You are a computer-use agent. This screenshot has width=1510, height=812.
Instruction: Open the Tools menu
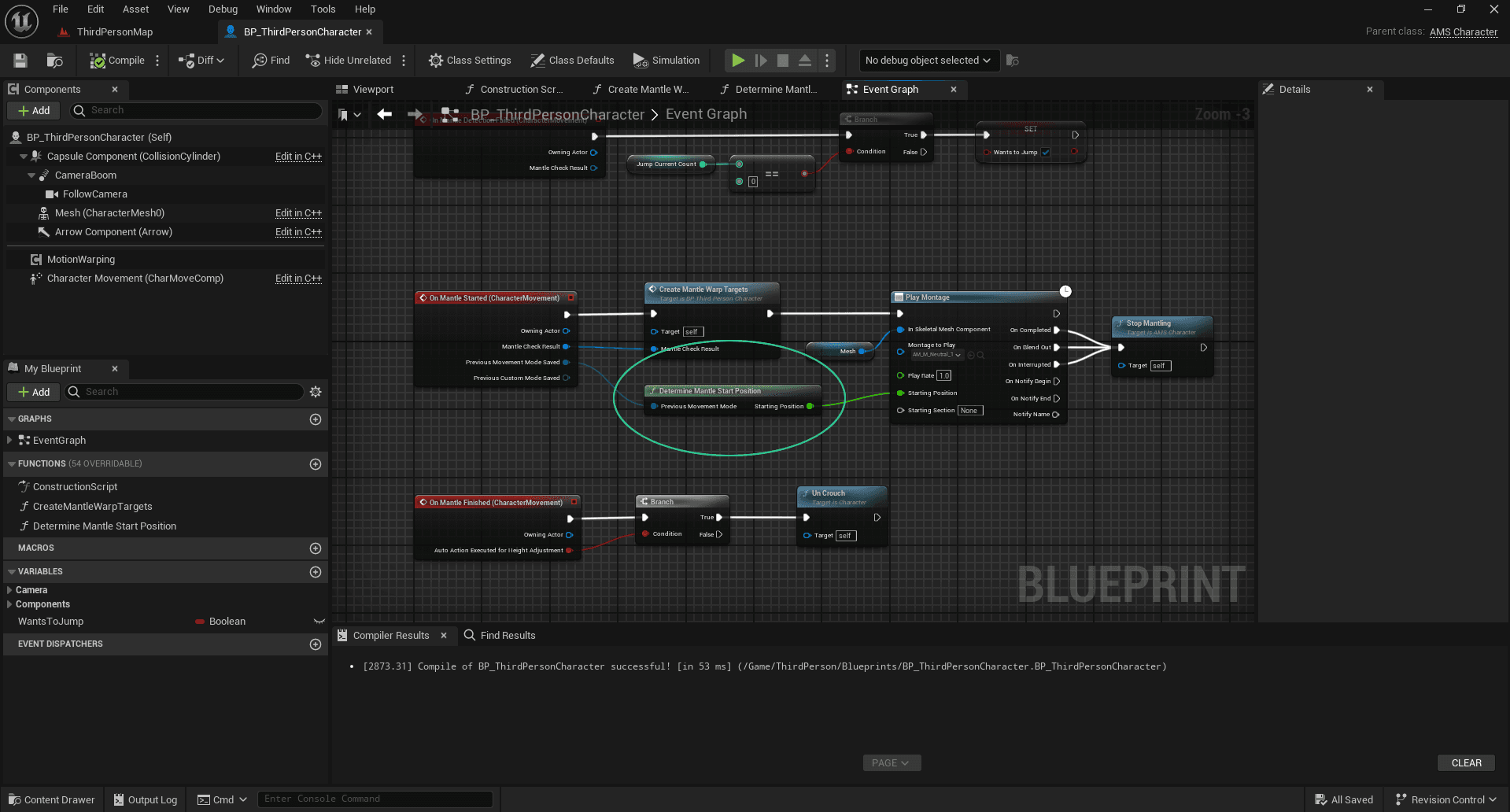(323, 9)
